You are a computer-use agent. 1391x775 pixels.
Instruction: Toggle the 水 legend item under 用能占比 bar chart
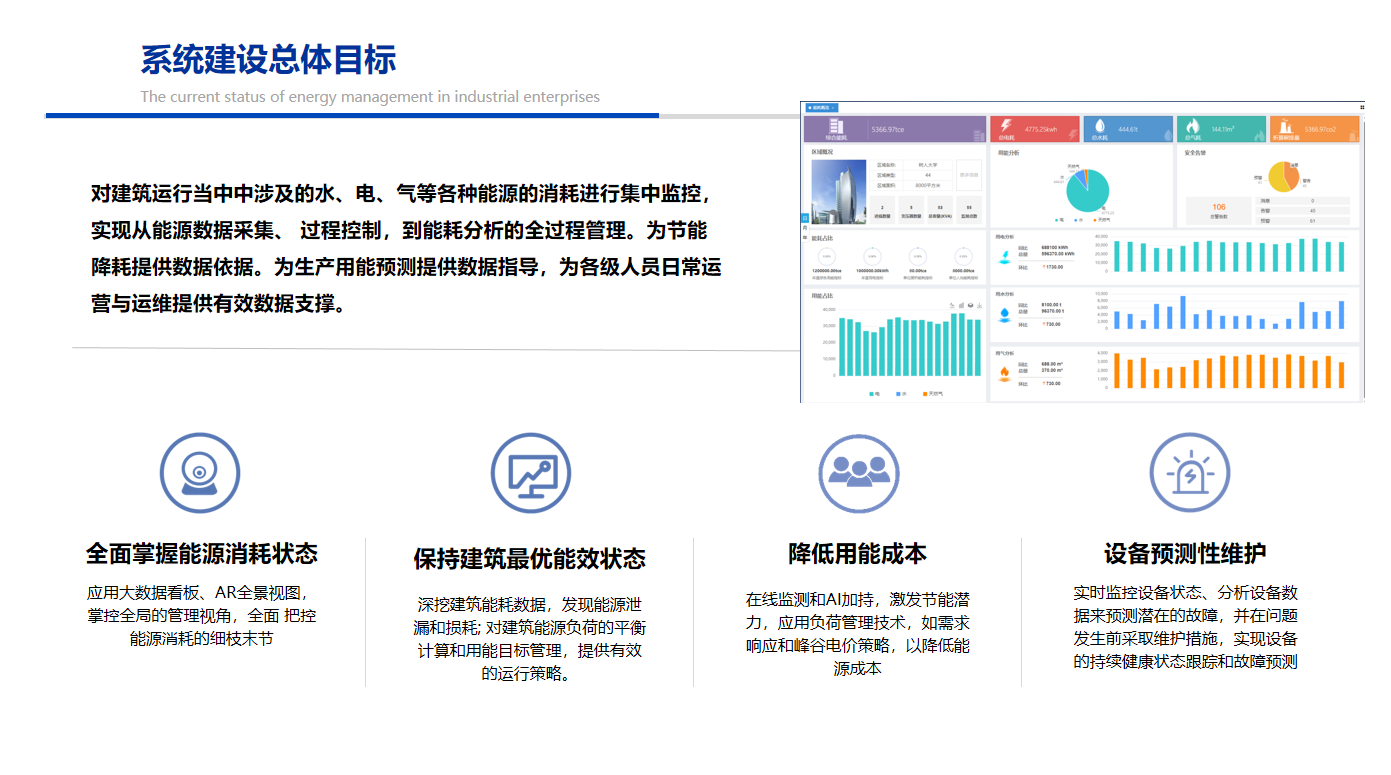point(900,394)
